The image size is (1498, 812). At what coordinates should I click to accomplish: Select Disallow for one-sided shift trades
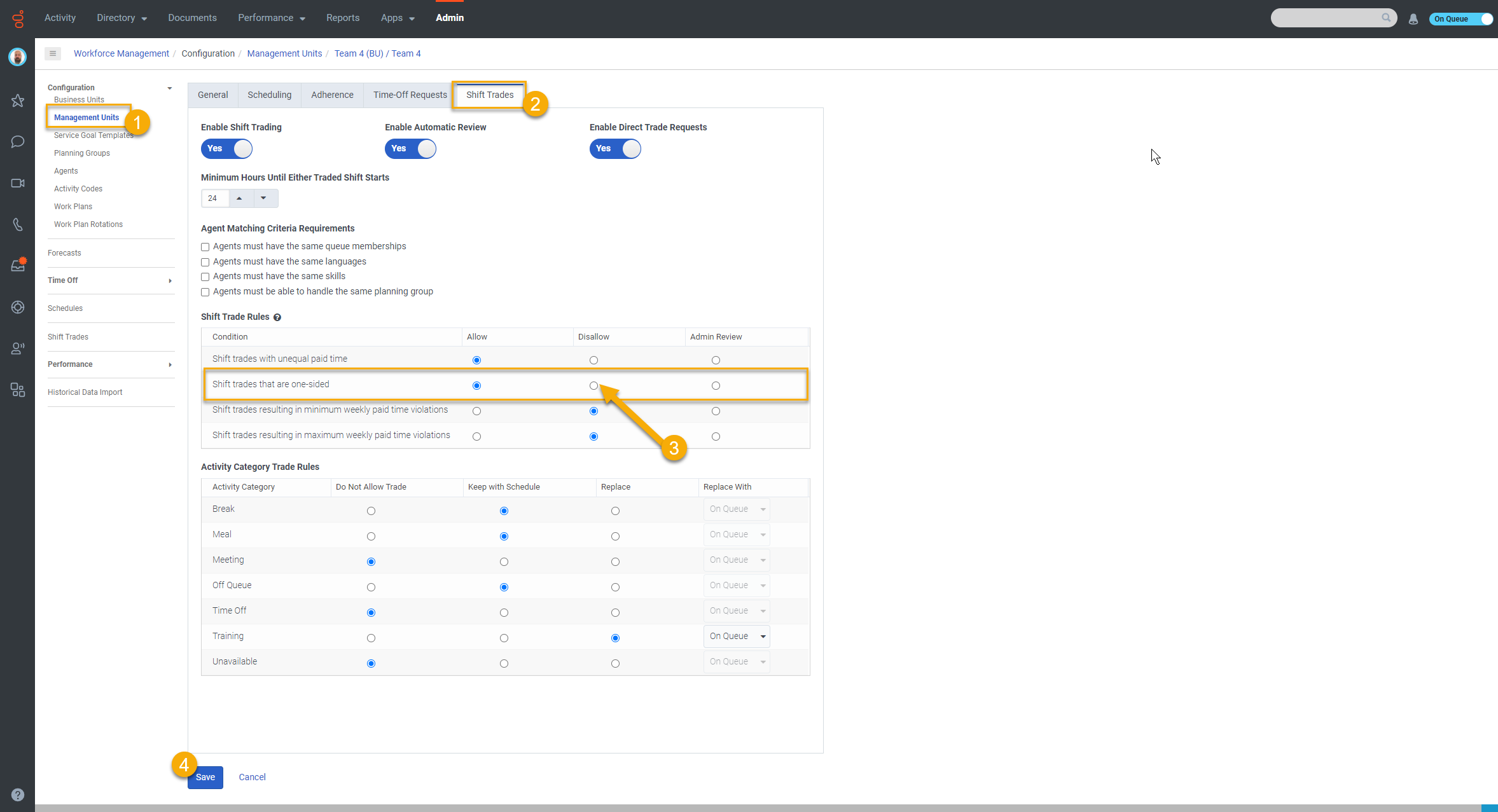(x=593, y=386)
